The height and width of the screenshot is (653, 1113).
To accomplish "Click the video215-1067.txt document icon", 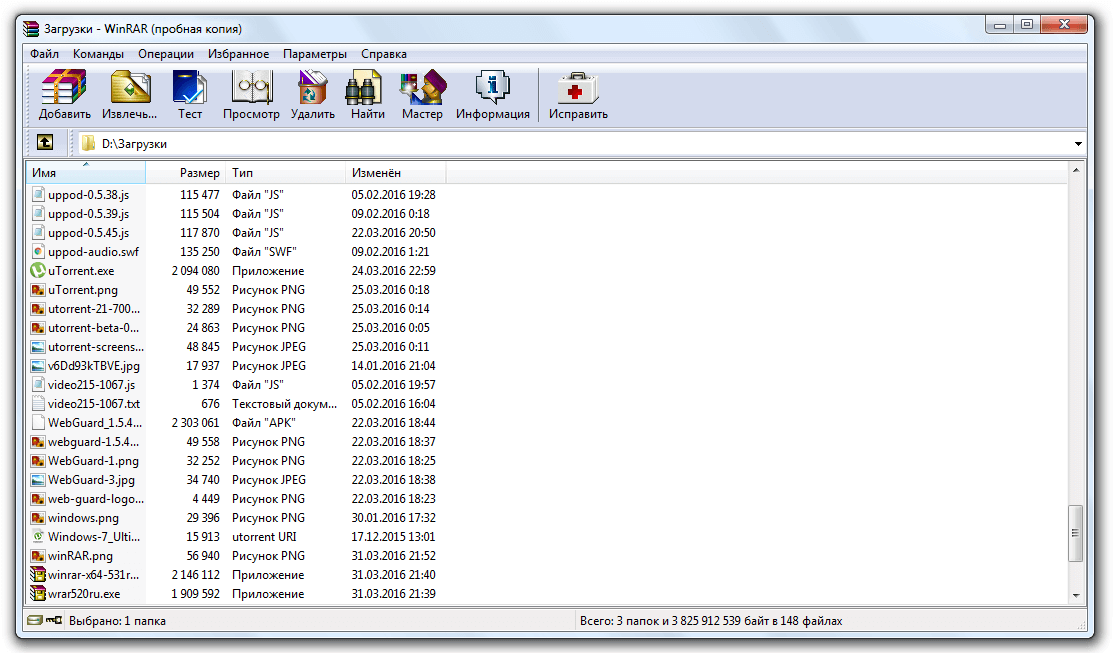I will click(x=38, y=403).
